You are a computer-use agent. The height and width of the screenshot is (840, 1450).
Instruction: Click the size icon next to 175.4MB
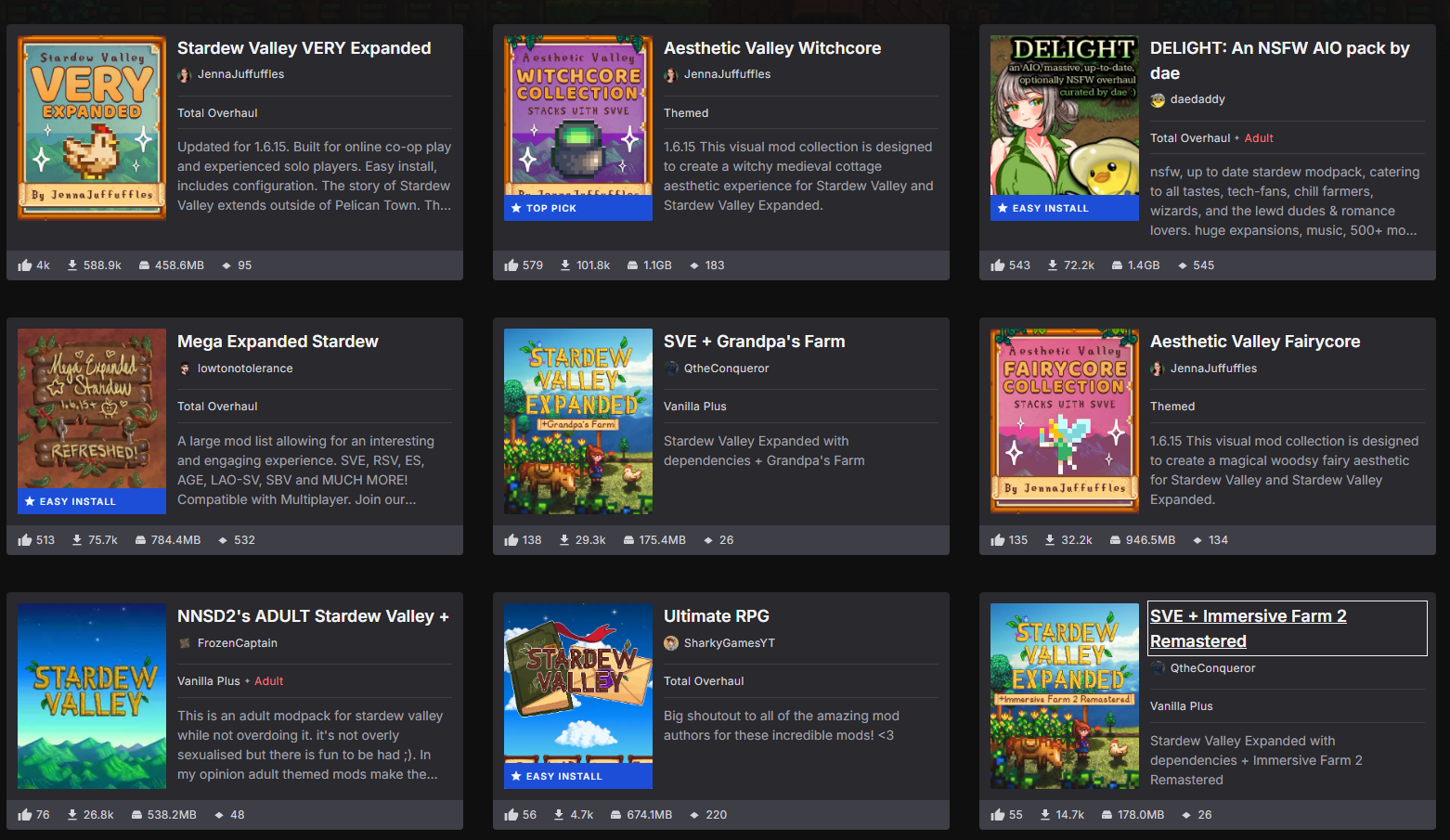(628, 540)
